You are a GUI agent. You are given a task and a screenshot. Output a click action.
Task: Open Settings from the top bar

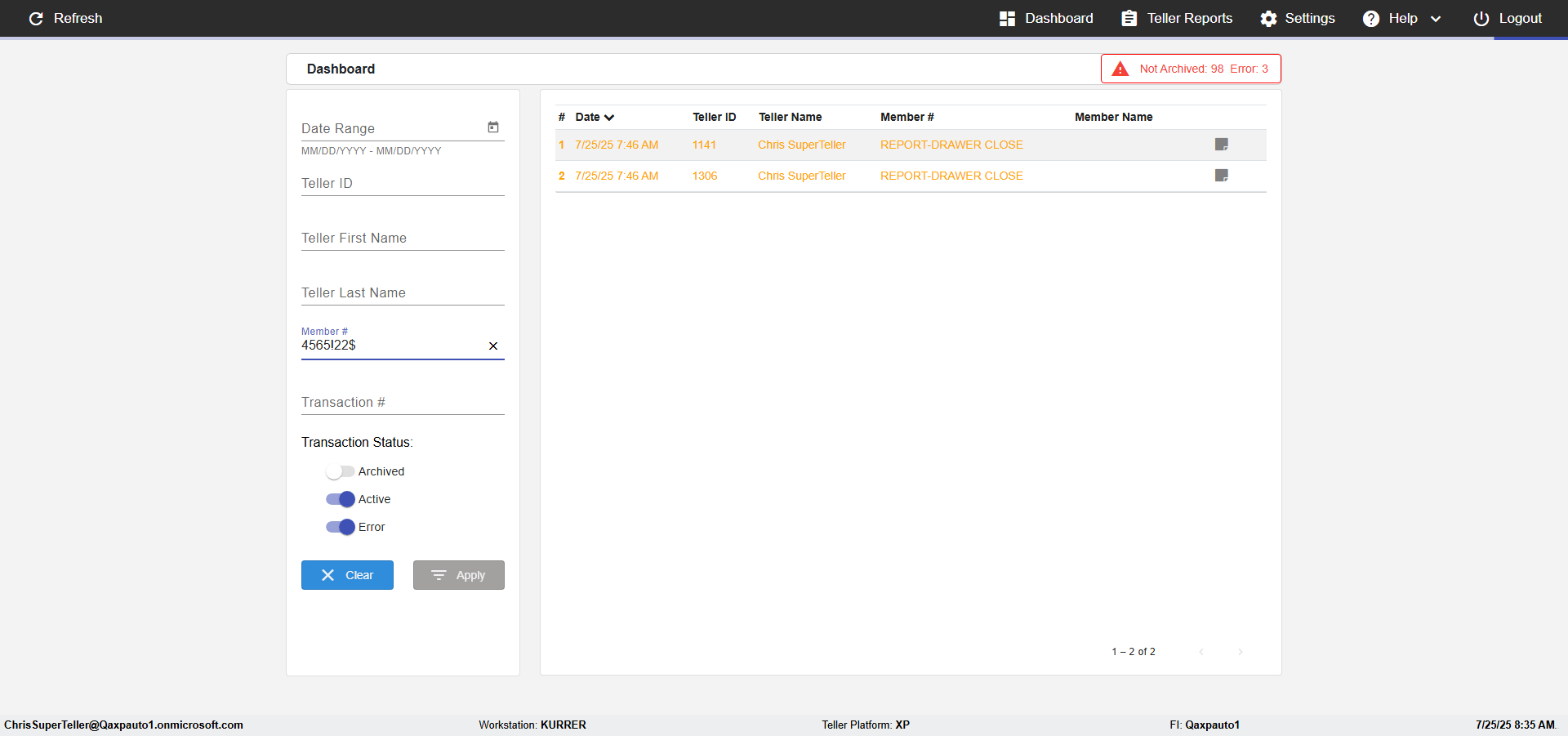click(1297, 18)
